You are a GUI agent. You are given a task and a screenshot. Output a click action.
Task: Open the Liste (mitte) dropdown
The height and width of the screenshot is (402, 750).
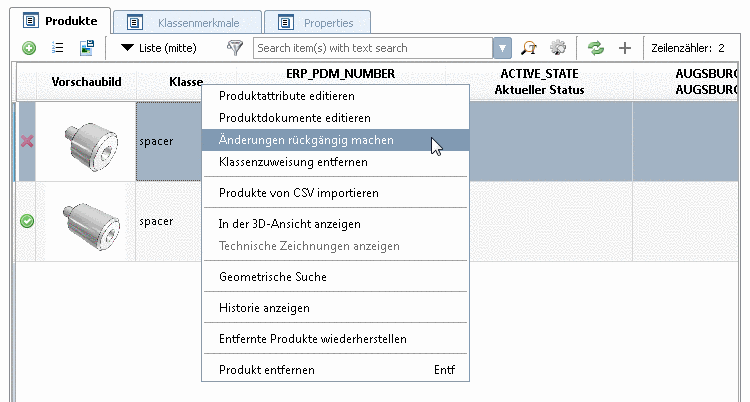[158, 48]
